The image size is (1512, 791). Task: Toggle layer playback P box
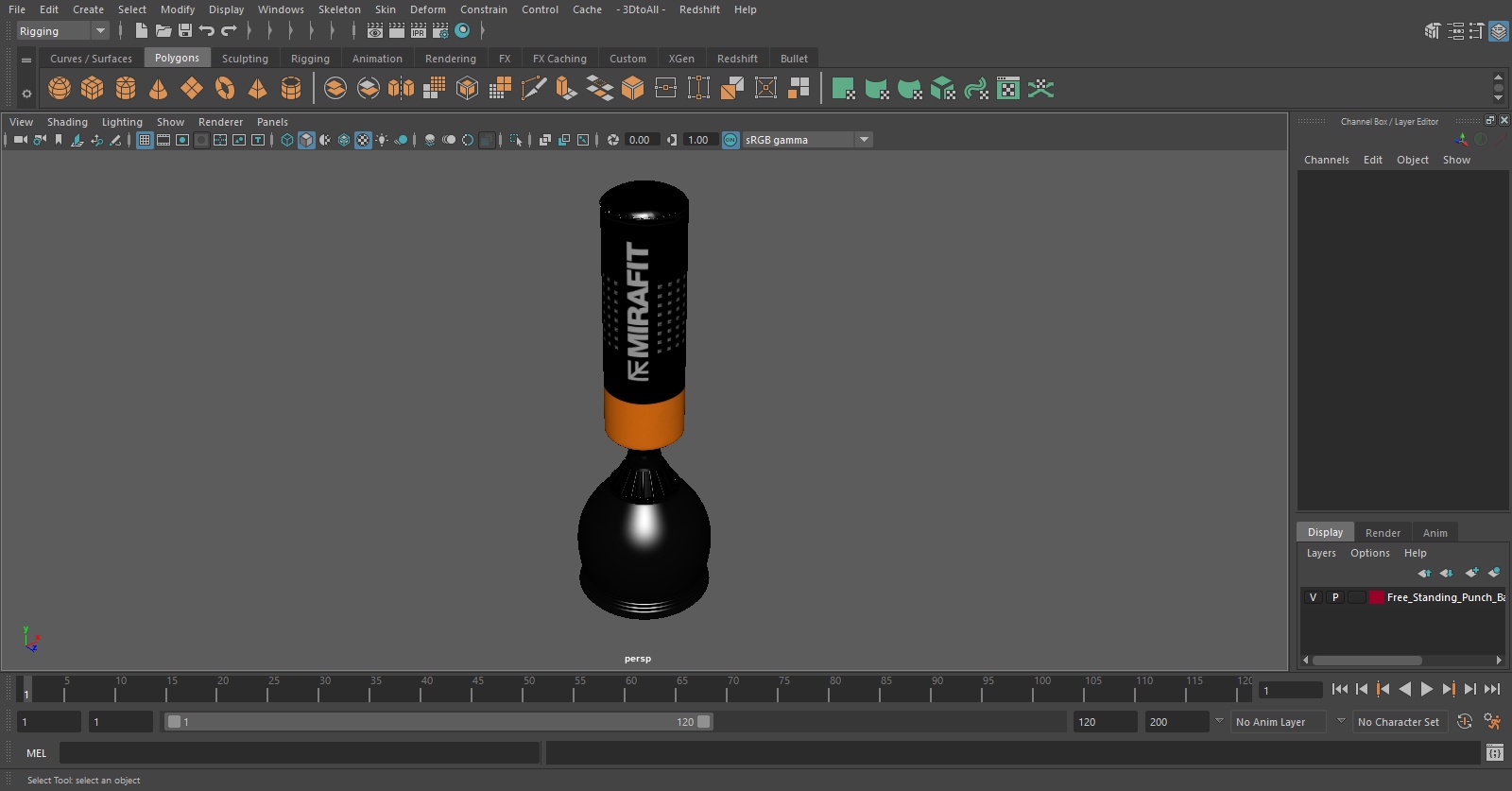click(1335, 597)
